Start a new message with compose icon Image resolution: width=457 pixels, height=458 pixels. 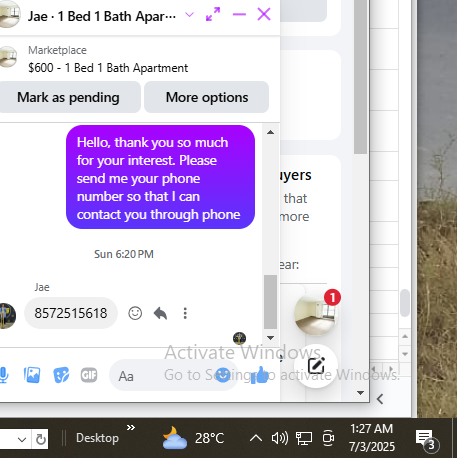(316, 366)
